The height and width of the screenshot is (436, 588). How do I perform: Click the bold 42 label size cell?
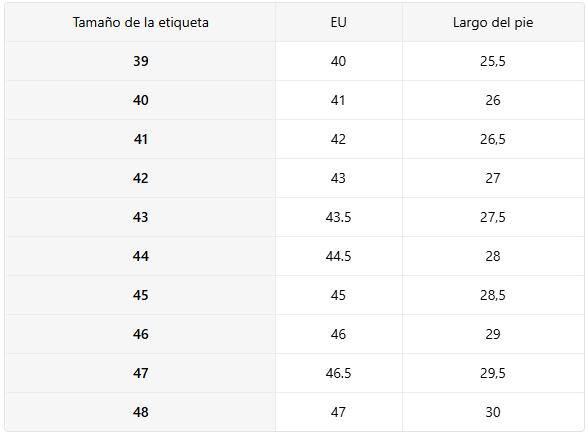pos(141,178)
